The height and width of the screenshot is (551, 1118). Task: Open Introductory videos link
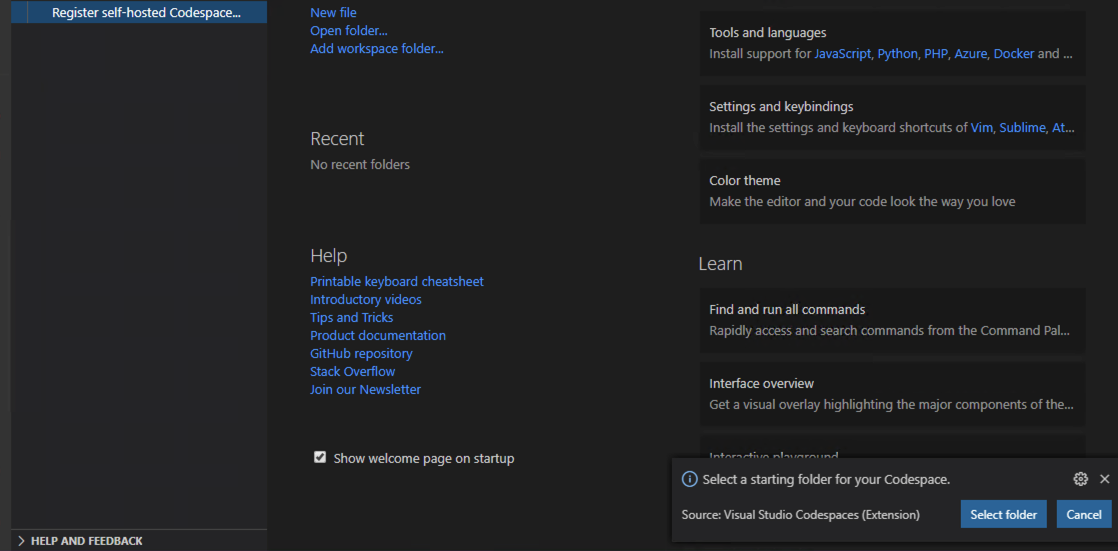tap(366, 299)
